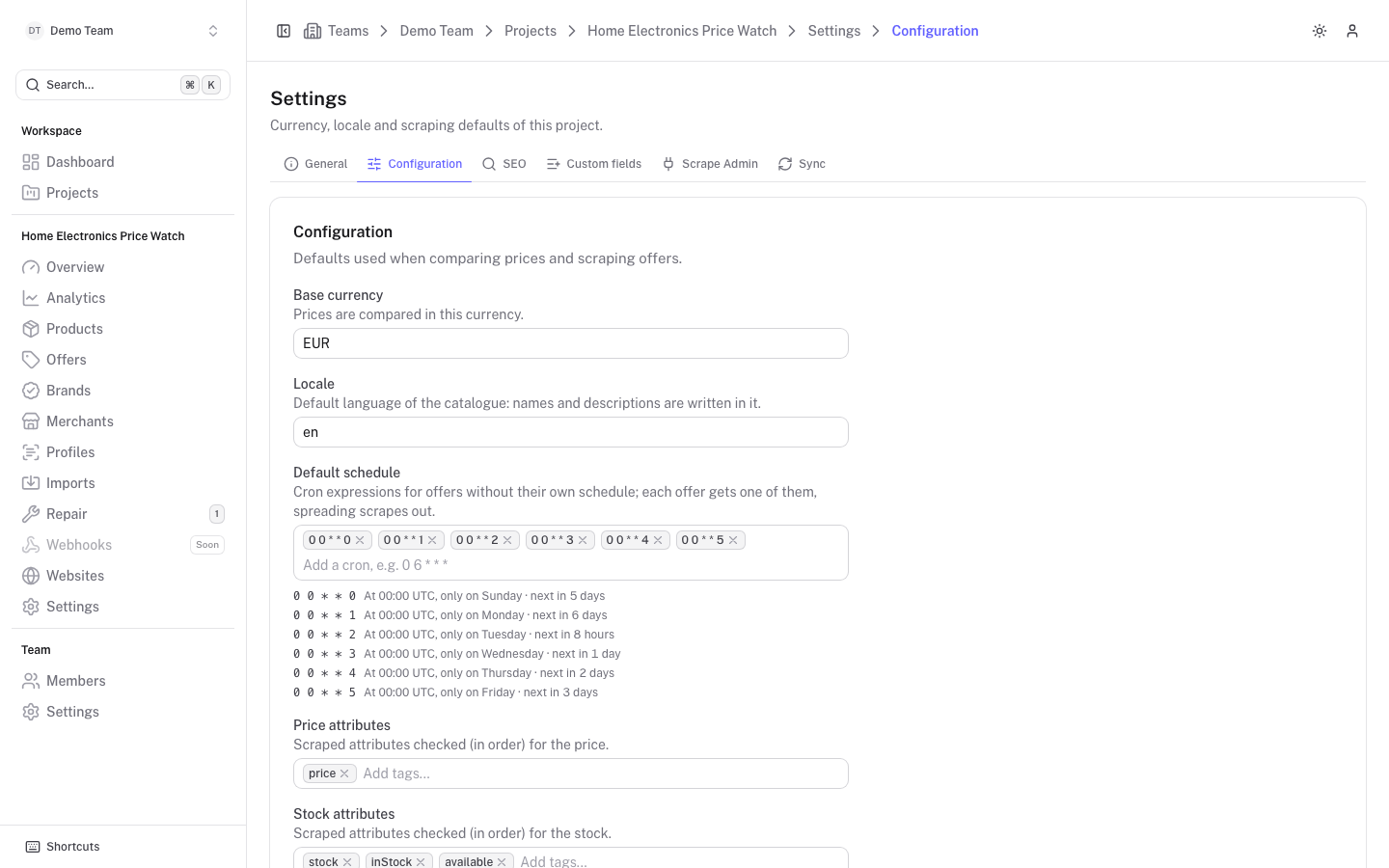Open Members under Team

coord(123,681)
